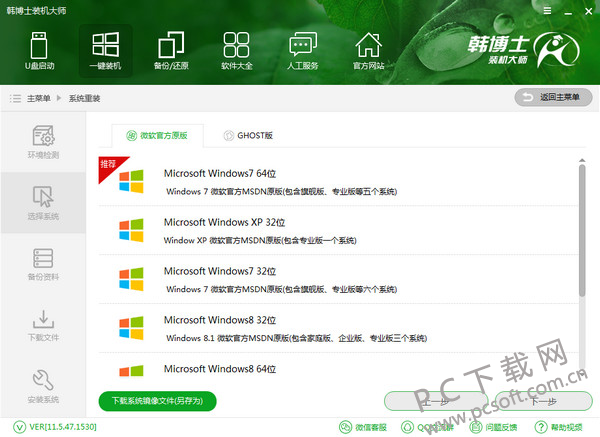Select Microsoft Windows XP 32位 system
This screenshot has height=437, width=600.
pyautogui.click(x=338, y=230)
